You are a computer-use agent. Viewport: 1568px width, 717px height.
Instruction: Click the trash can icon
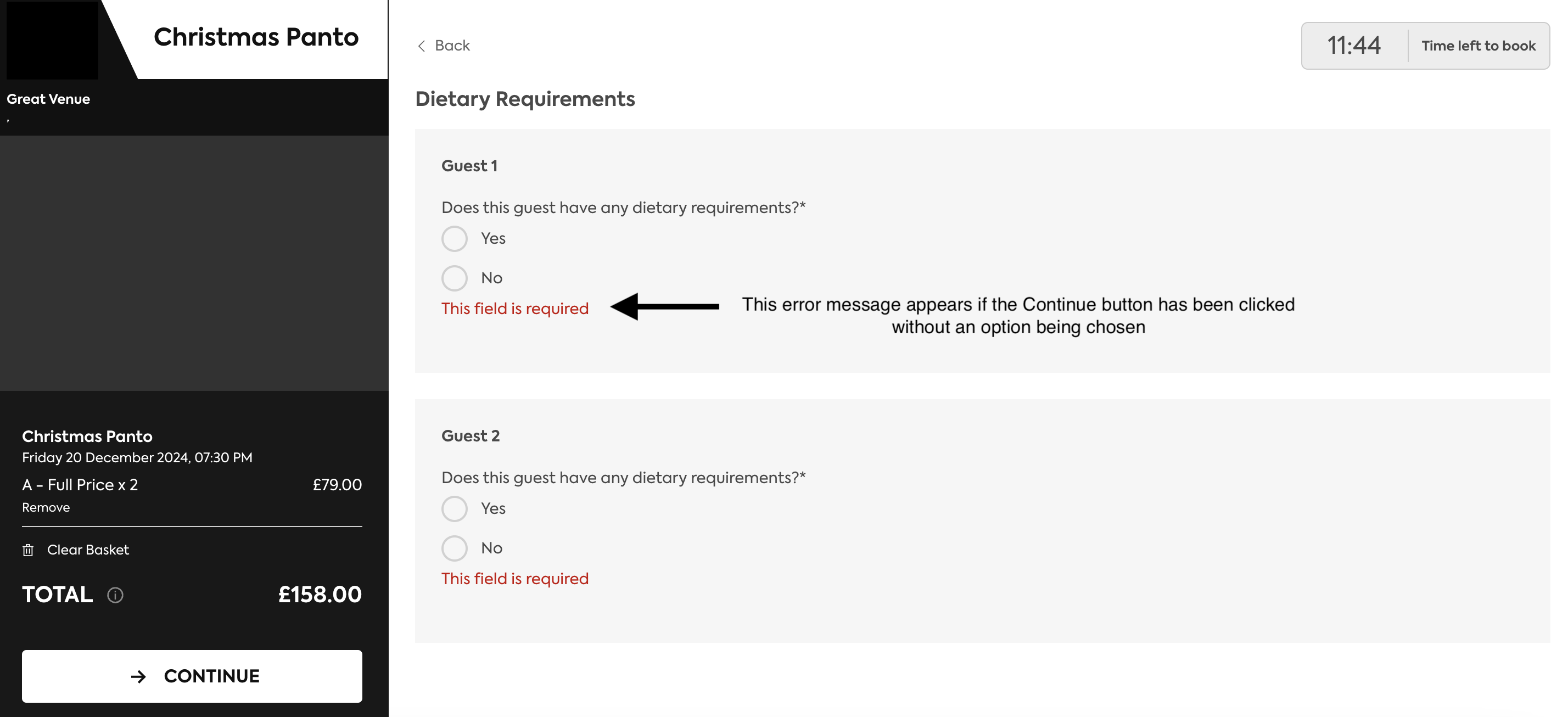click(x=28, y=550)
